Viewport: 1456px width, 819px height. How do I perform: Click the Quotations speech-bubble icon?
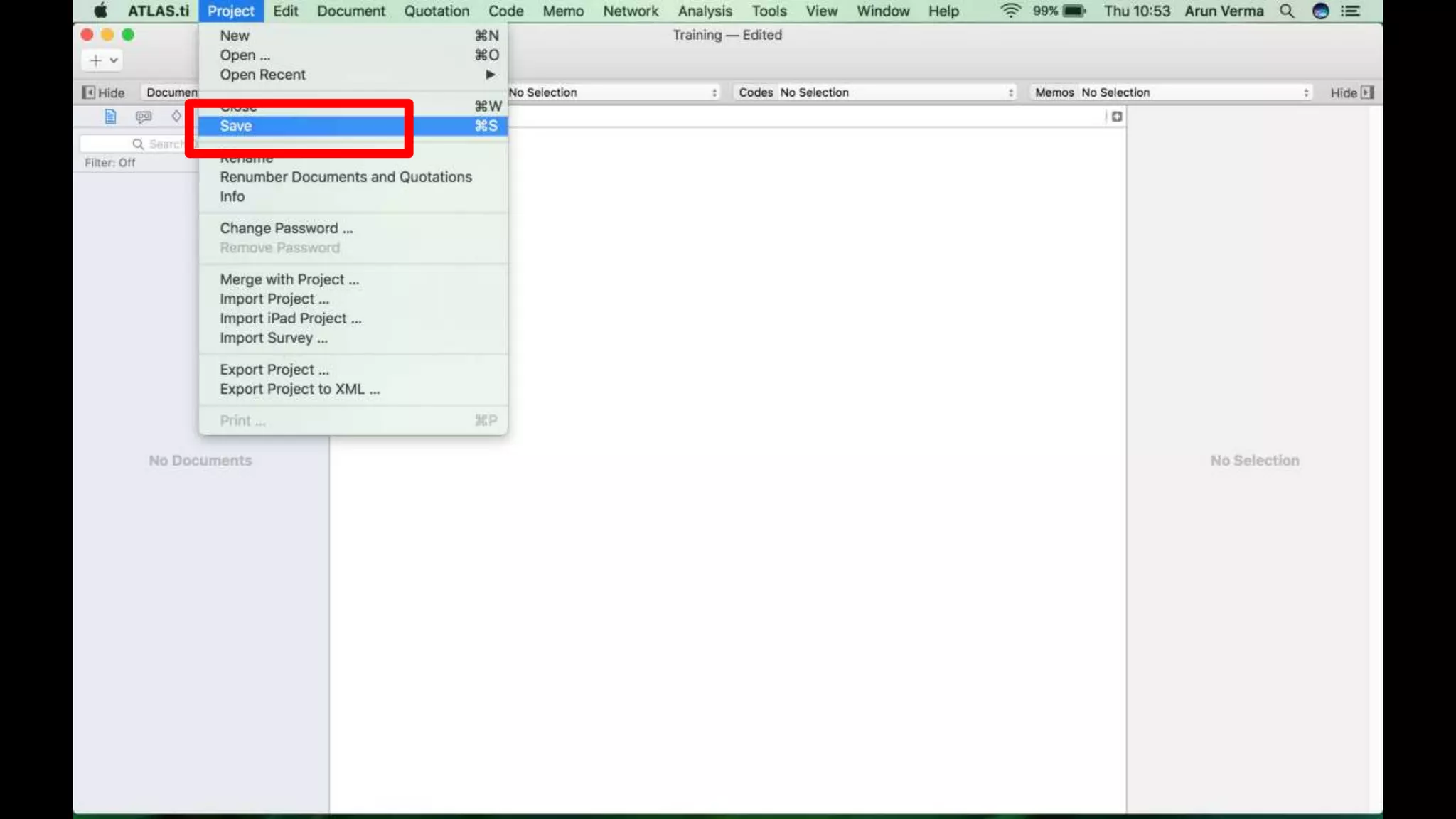pyautogui.click(x=144, y=117)
